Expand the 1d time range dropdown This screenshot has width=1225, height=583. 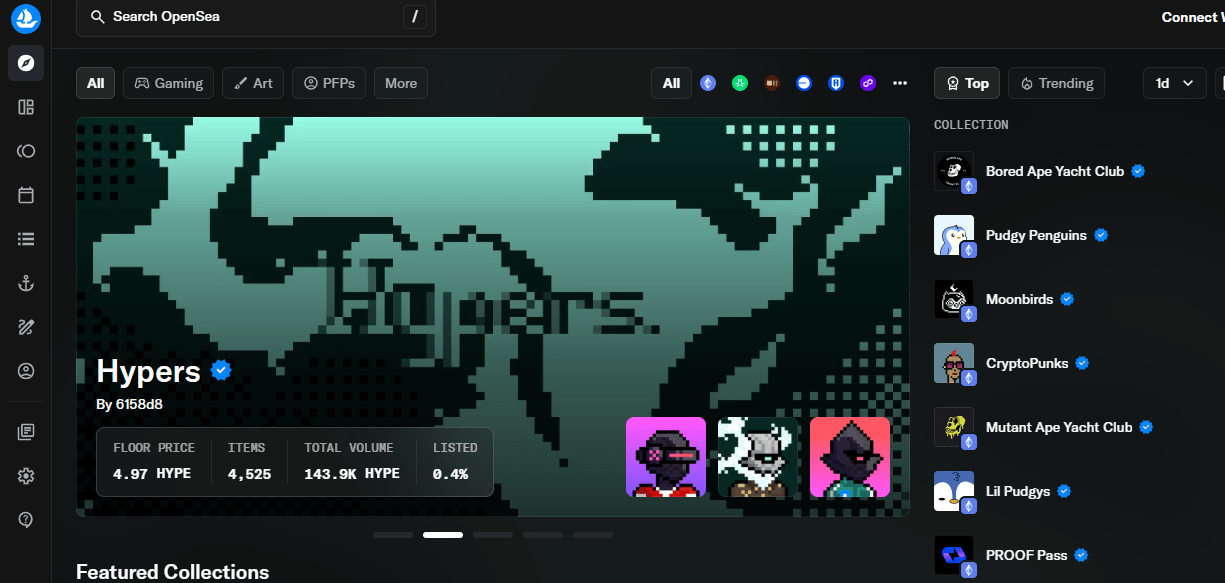(1174, 83)
